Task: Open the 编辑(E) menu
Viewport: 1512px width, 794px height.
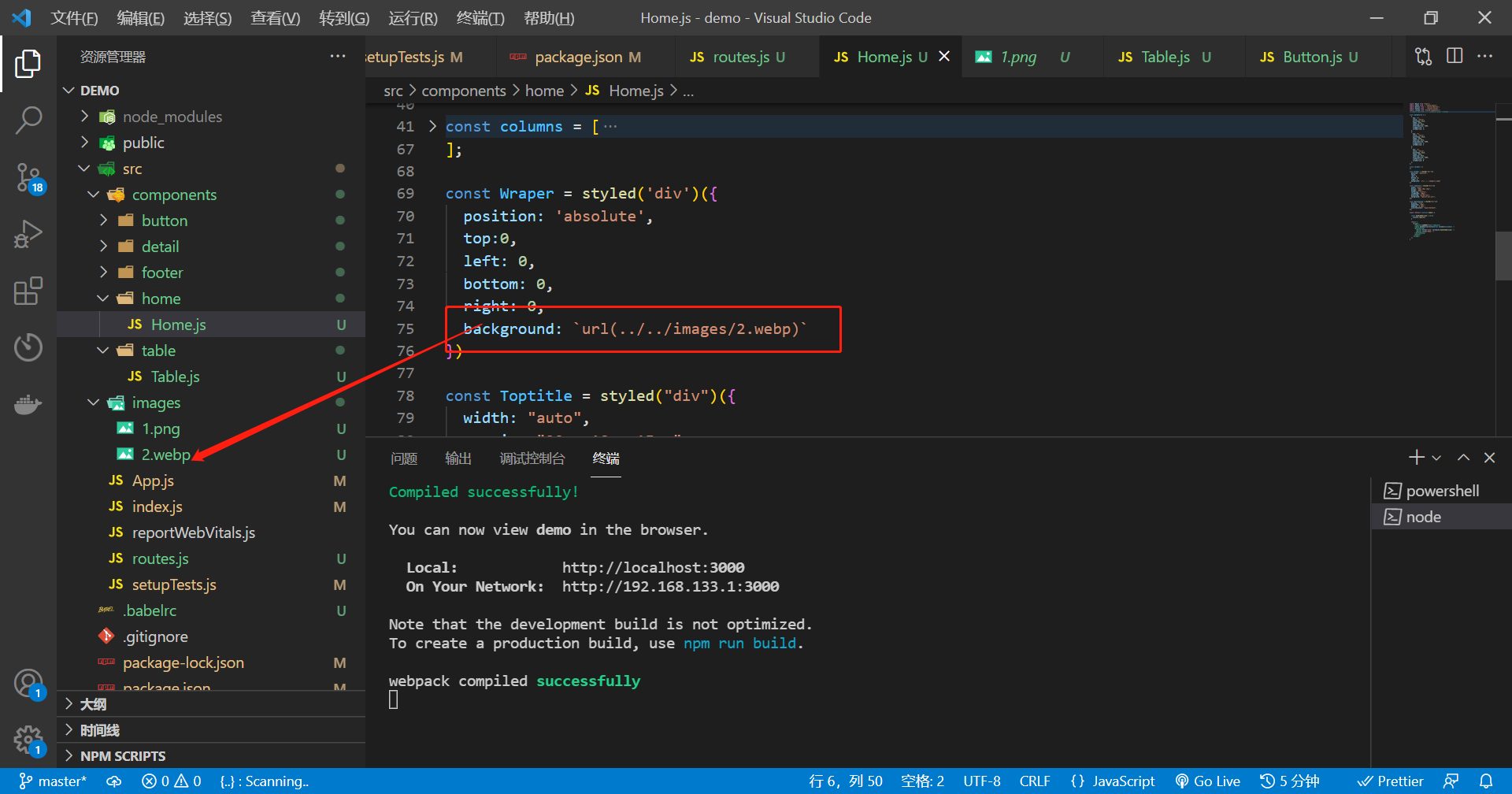Action: [x=140, y=17]
